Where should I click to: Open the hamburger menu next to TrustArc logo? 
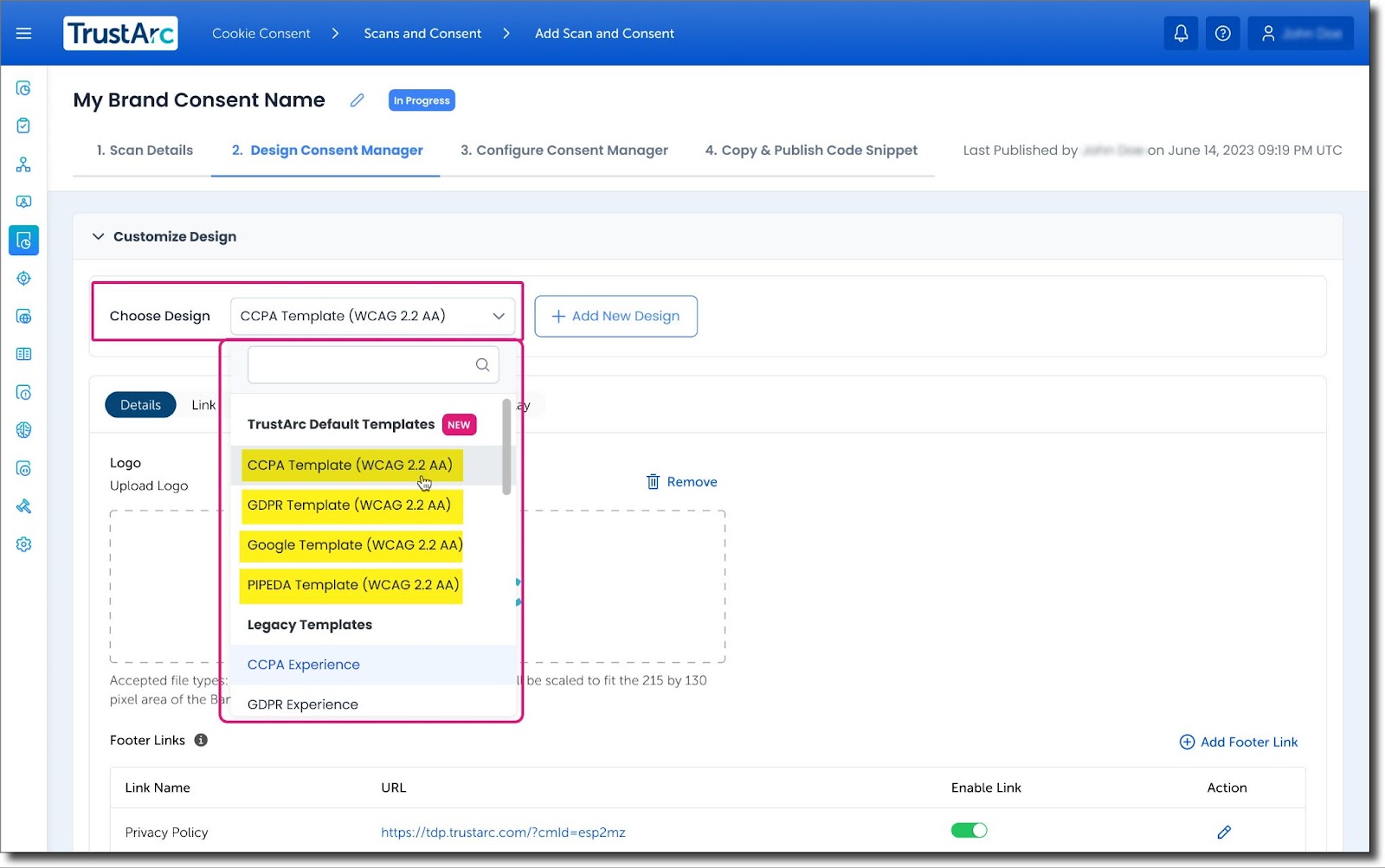(x=23, y=33)
